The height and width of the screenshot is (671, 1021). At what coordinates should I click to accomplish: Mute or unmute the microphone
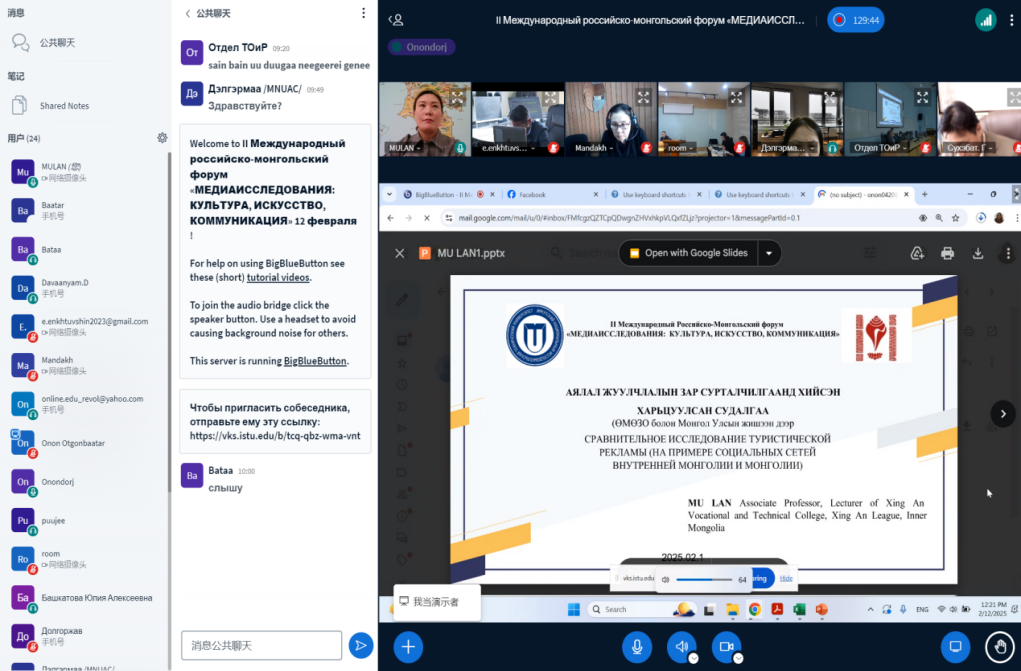(x=637, y=647)
